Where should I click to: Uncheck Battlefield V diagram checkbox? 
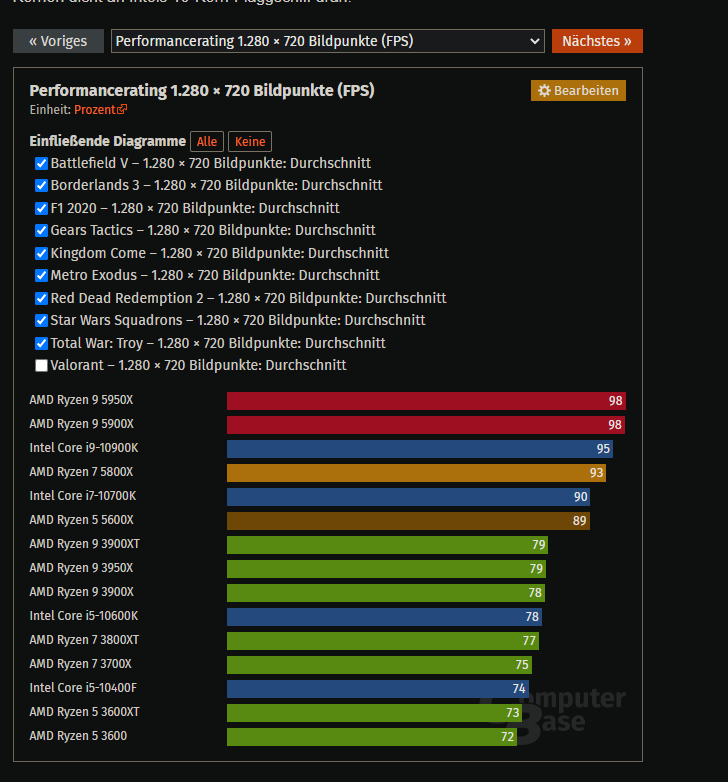coord(41,164)
